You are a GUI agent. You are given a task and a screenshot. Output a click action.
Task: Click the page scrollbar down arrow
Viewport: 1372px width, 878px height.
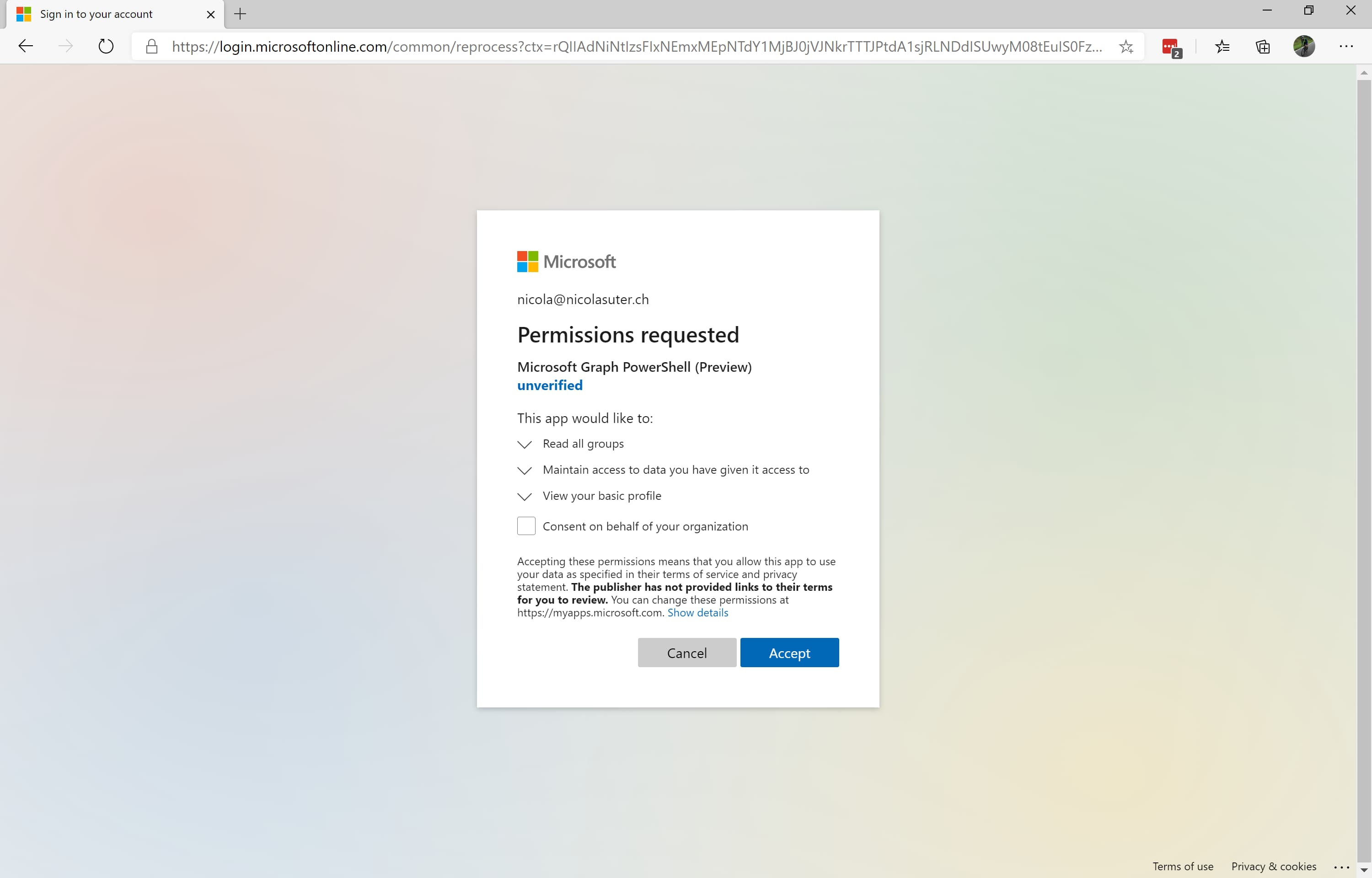[1364, 871]
